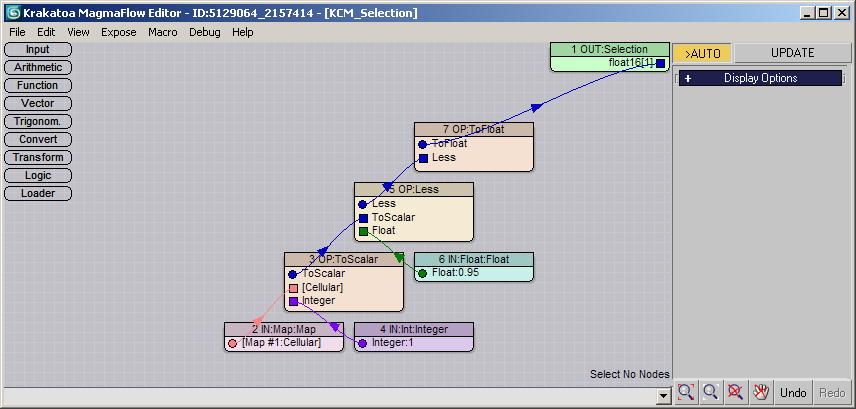Open the Trigonom. node category

[38, 122]
